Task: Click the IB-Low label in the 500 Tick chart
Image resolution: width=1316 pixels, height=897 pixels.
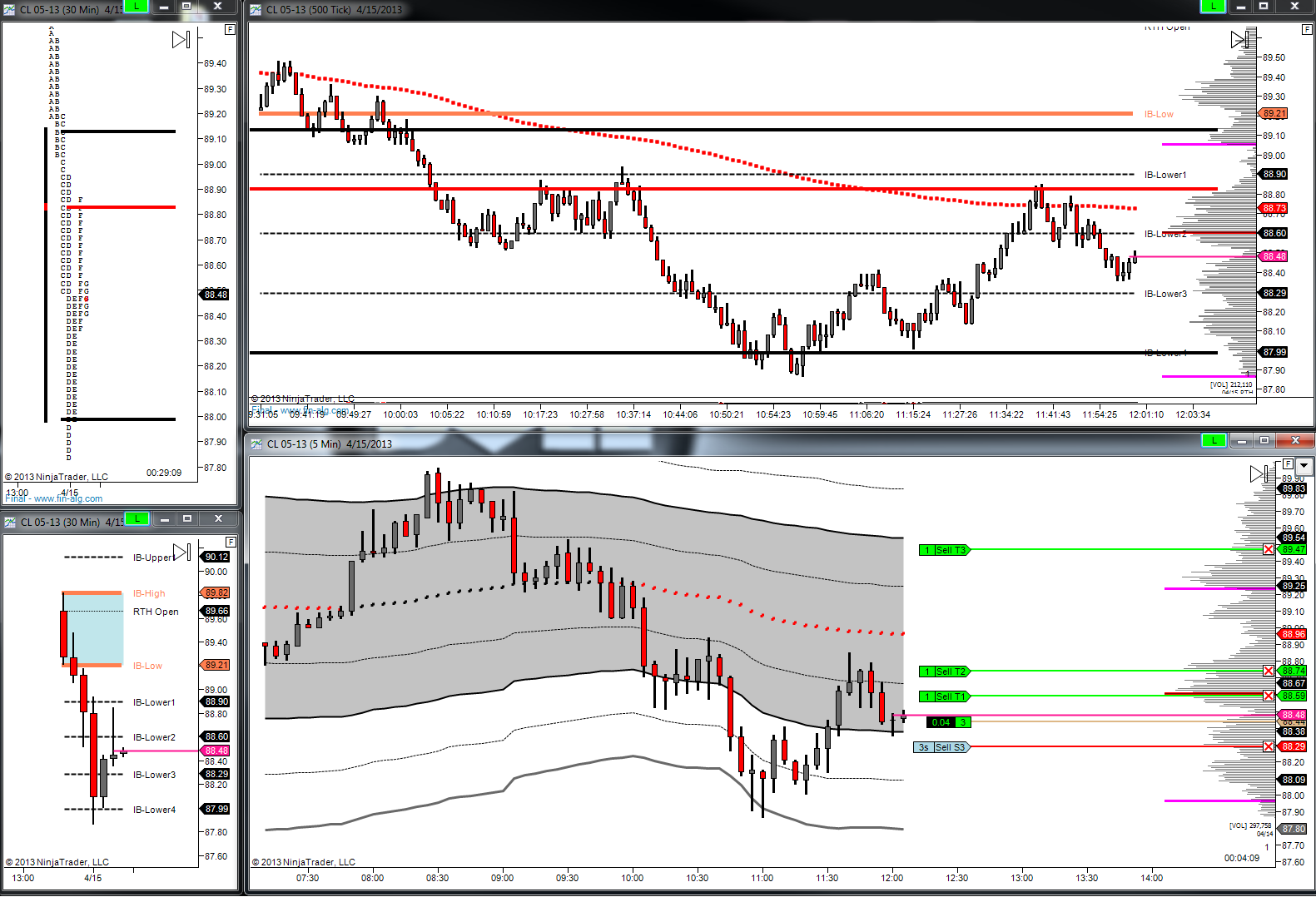Action: pos(1159,114)
